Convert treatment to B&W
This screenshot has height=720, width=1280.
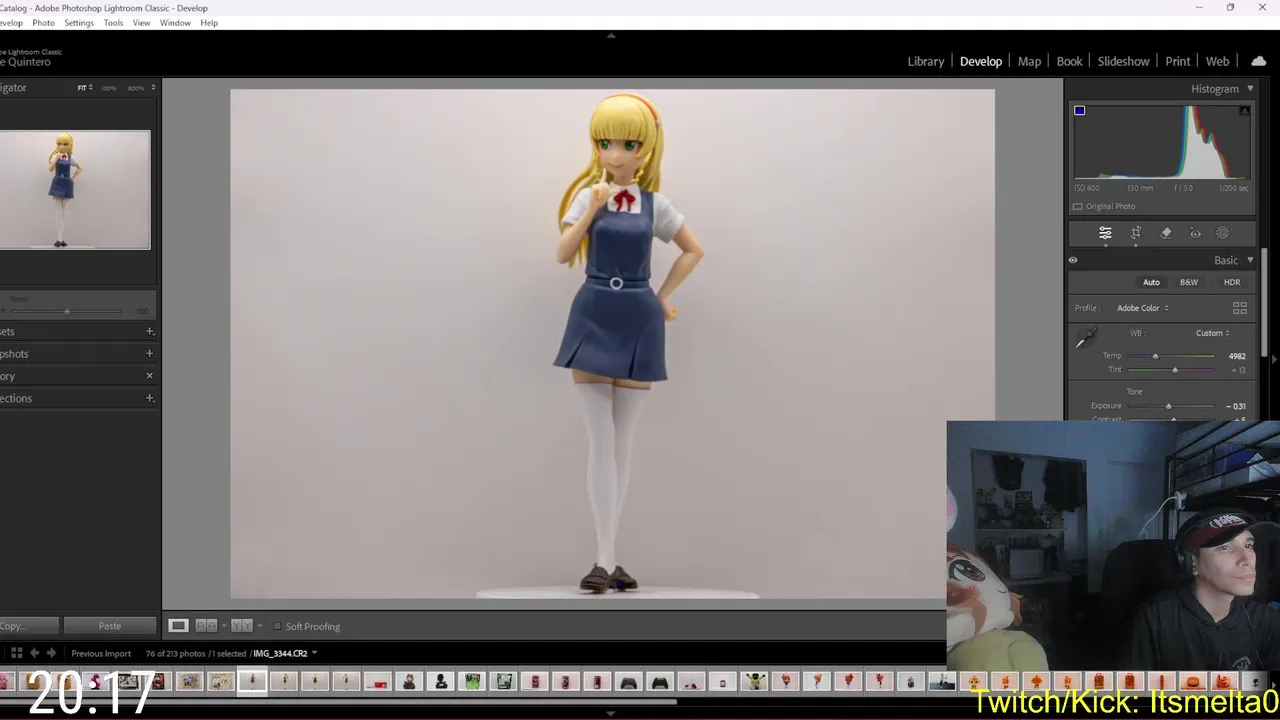click(1188, 282)
